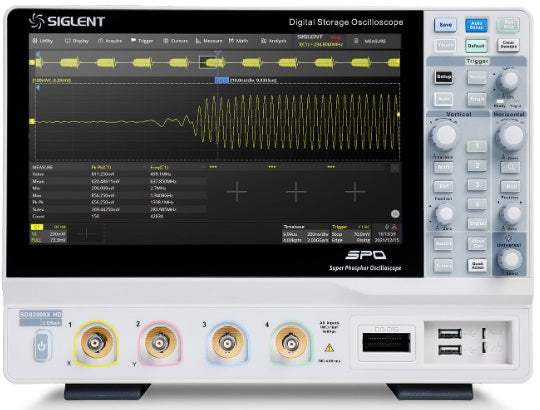Tap the Count row in statistics table
The height and width of the screenshot is (410, 540).
[x=119, y=217]
